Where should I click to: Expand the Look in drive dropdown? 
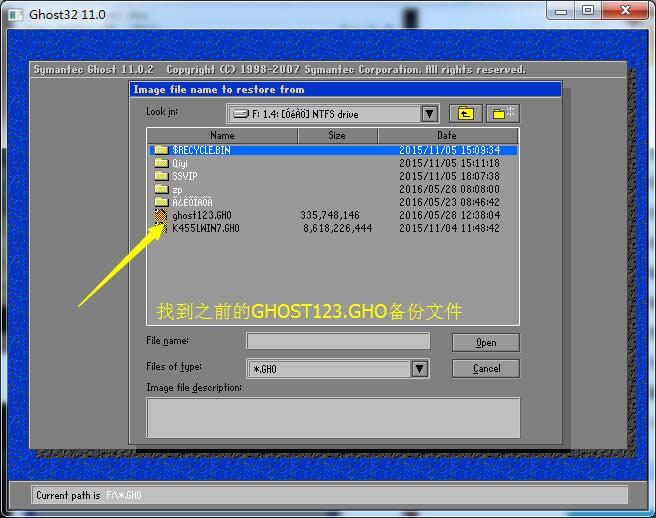click(x=429, y=114)
